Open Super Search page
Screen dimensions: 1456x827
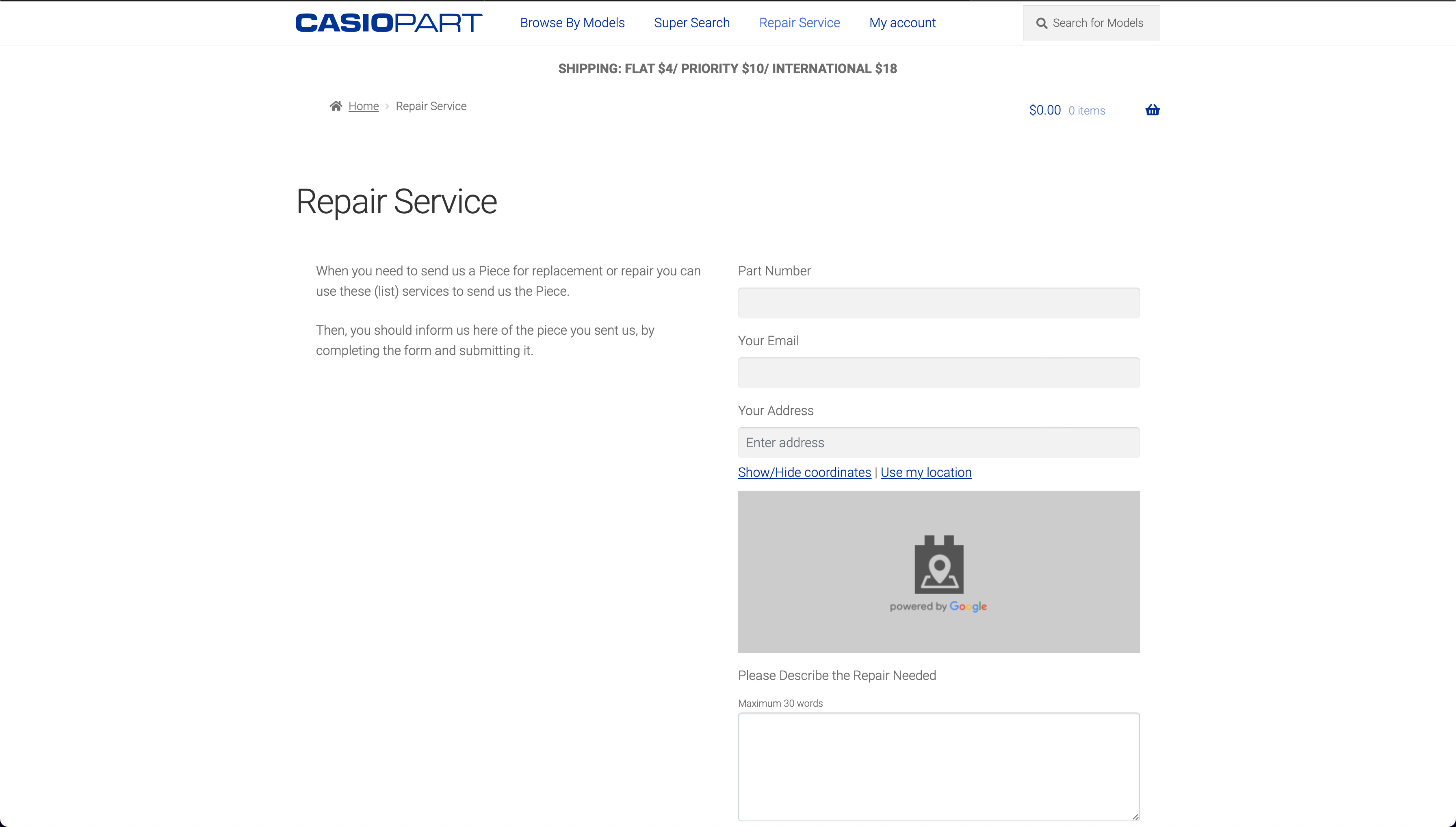click(691, 23)
